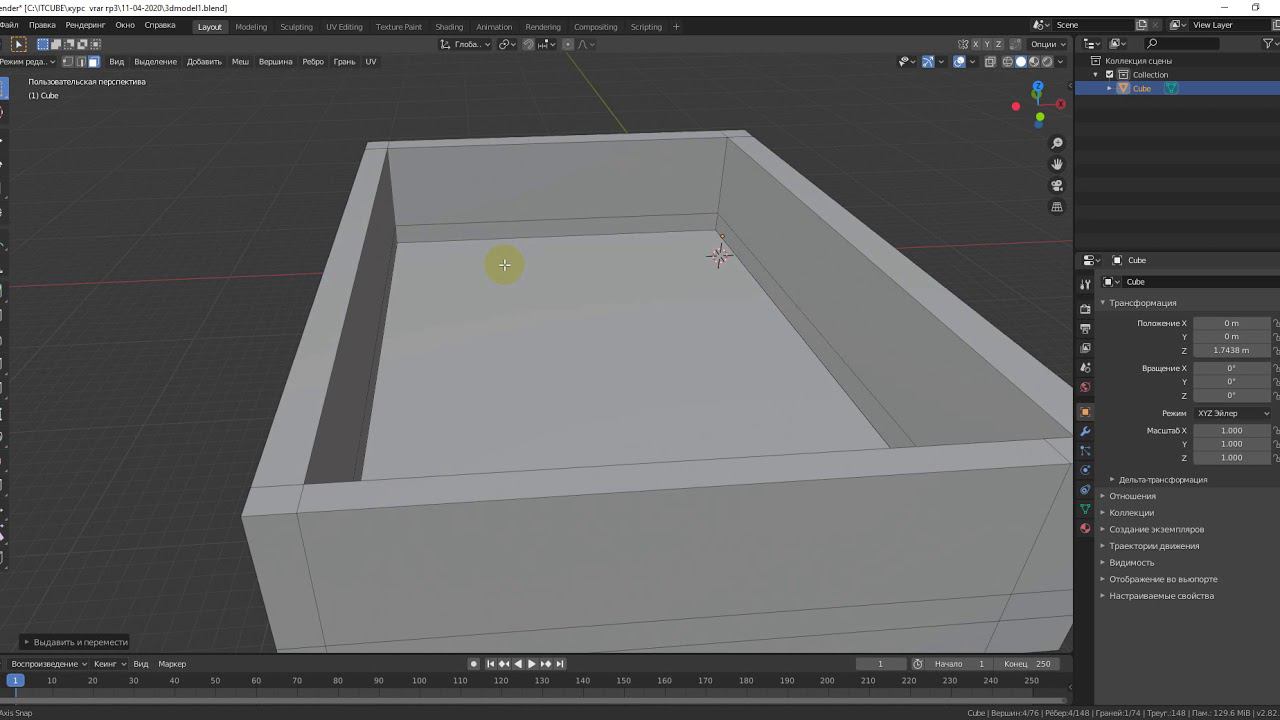This screenshot has width=1280, height=720.
Task: Open the Object Data mesh properties tab
Action: click(x=1085, y=509)
